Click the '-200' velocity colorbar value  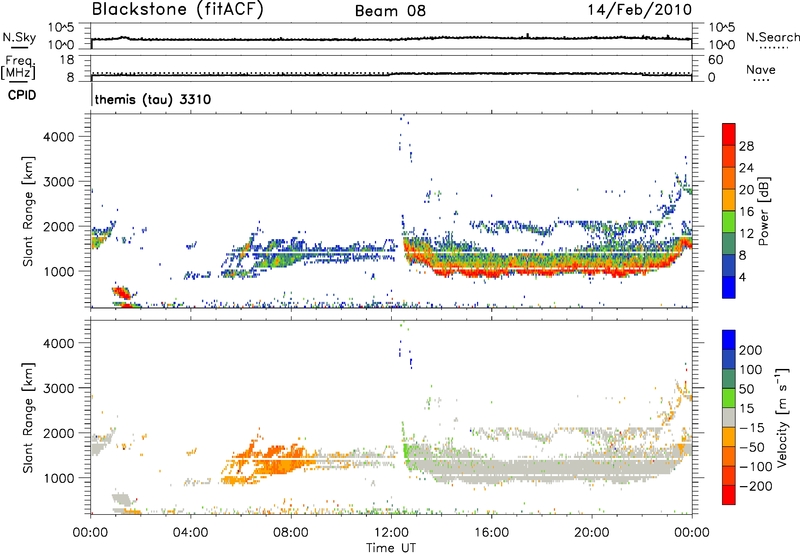(x=756, y=486)
